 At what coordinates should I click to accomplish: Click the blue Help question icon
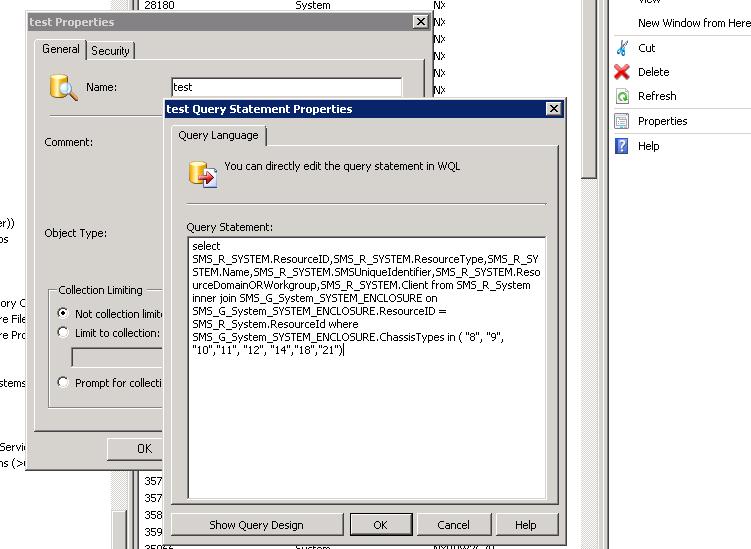(x=621, y=146)
